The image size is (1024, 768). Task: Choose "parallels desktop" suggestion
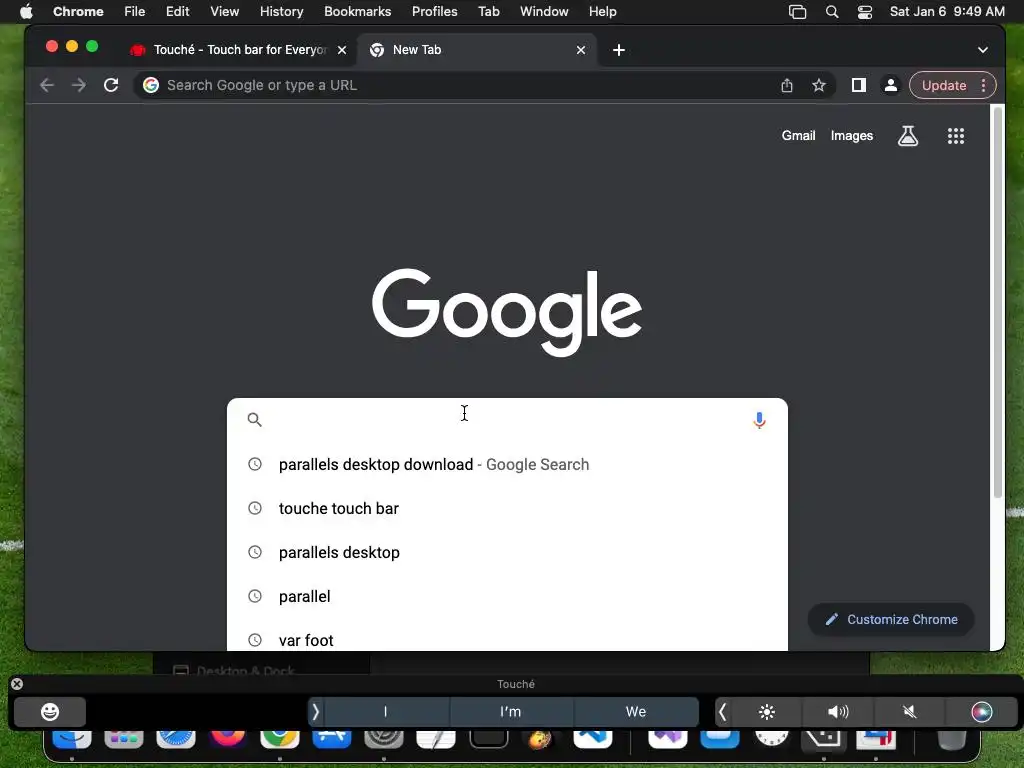point(507,552)
